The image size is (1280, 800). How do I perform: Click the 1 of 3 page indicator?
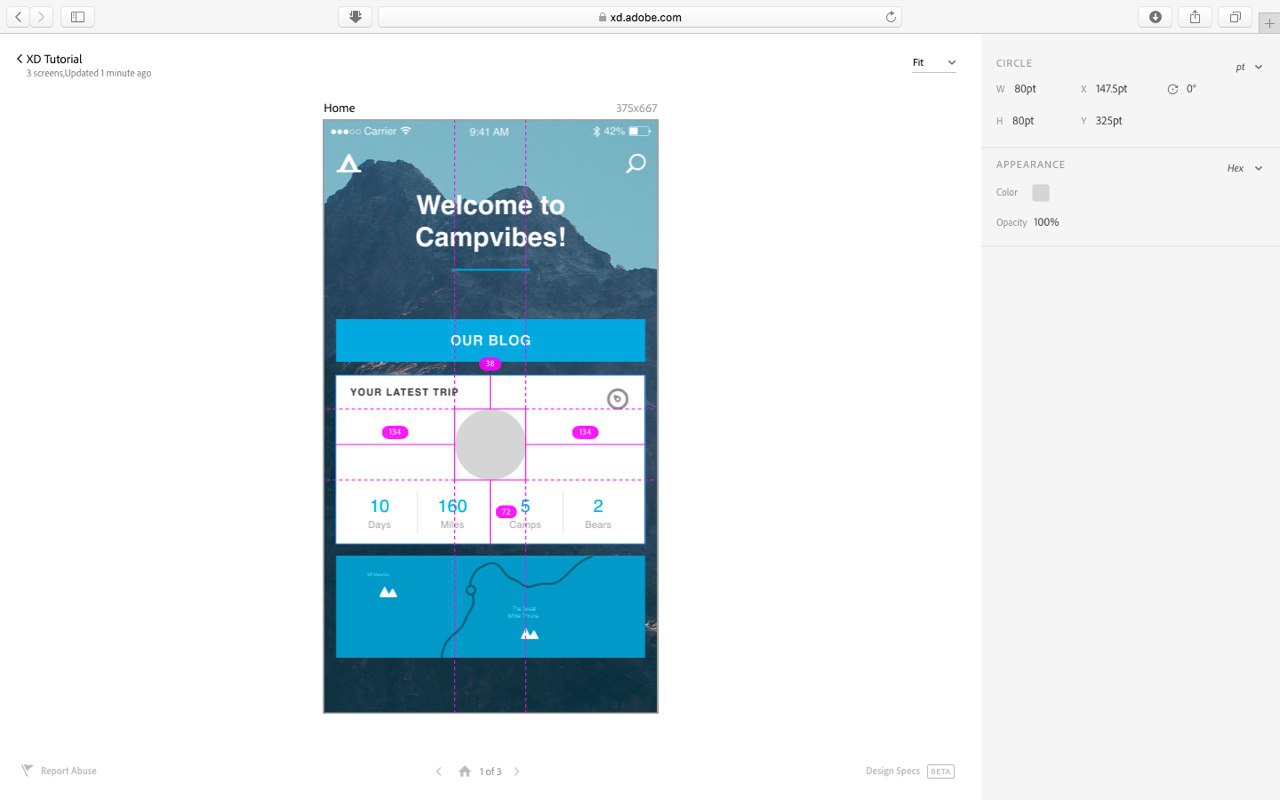pos(490,771)
